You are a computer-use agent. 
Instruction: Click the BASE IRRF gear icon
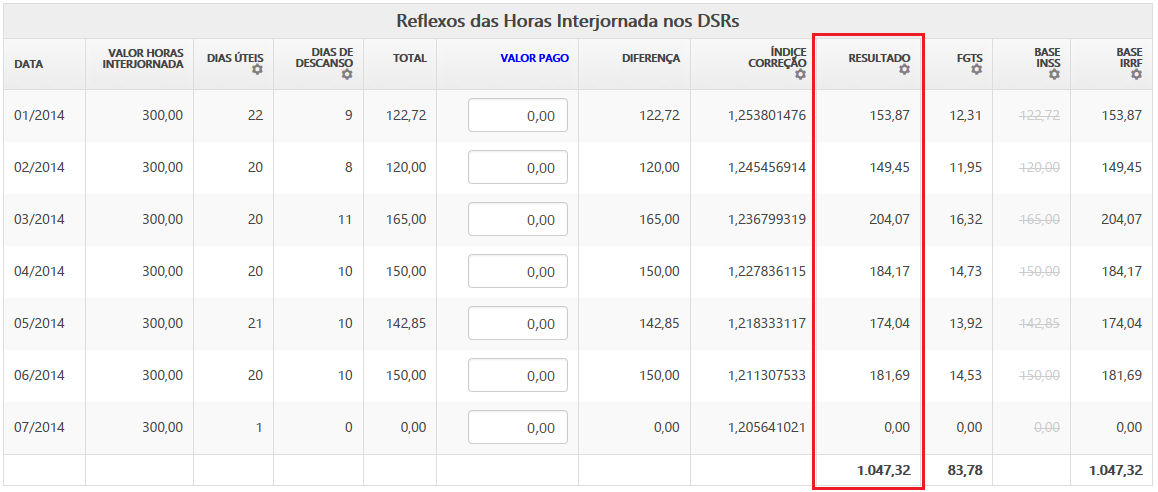pos(1136,75)
